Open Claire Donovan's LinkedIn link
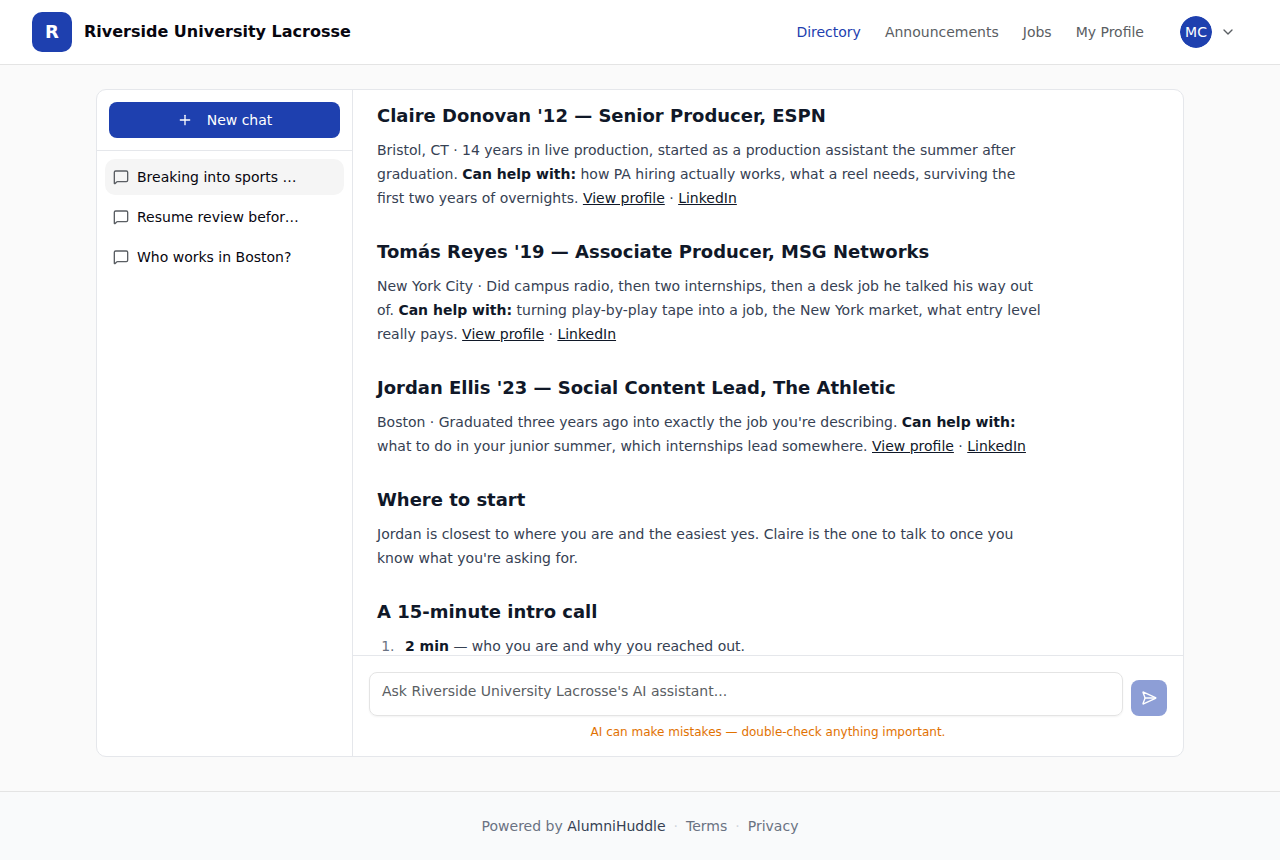Viewport: 1280px width, 860px height. (x=707, y=198)
